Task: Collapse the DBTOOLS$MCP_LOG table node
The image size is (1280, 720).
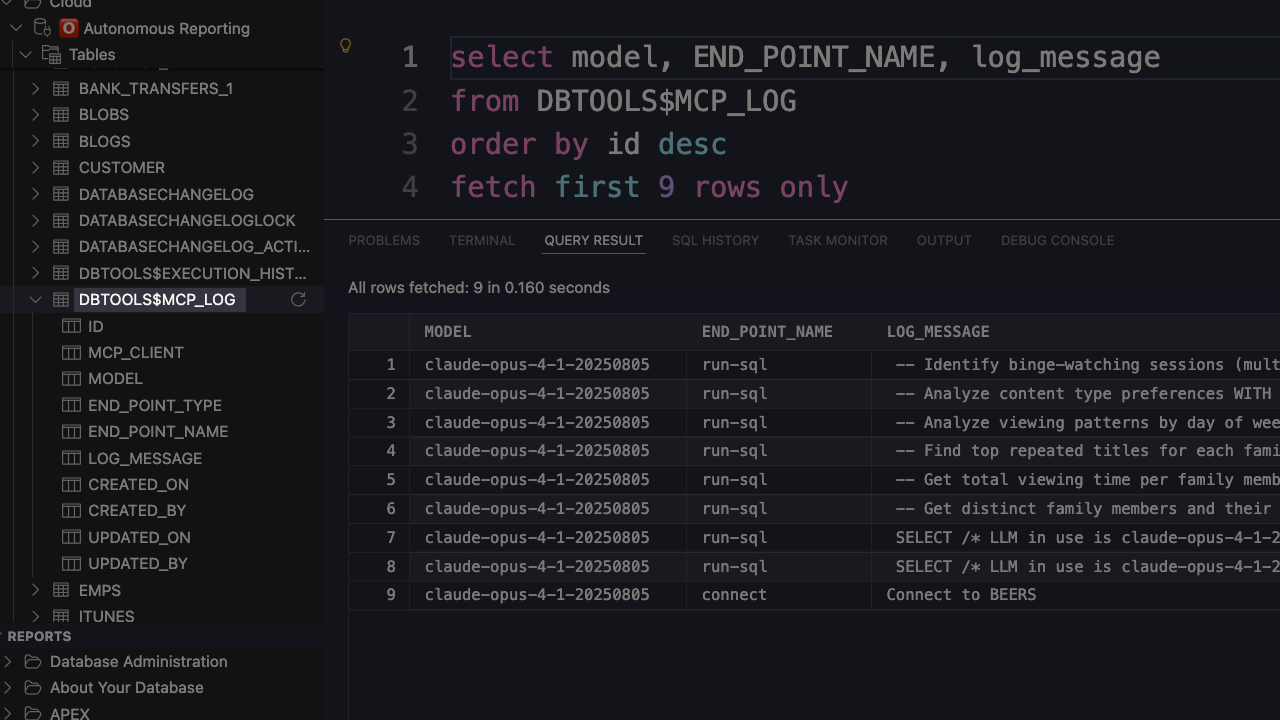Action: click(36, 300)
